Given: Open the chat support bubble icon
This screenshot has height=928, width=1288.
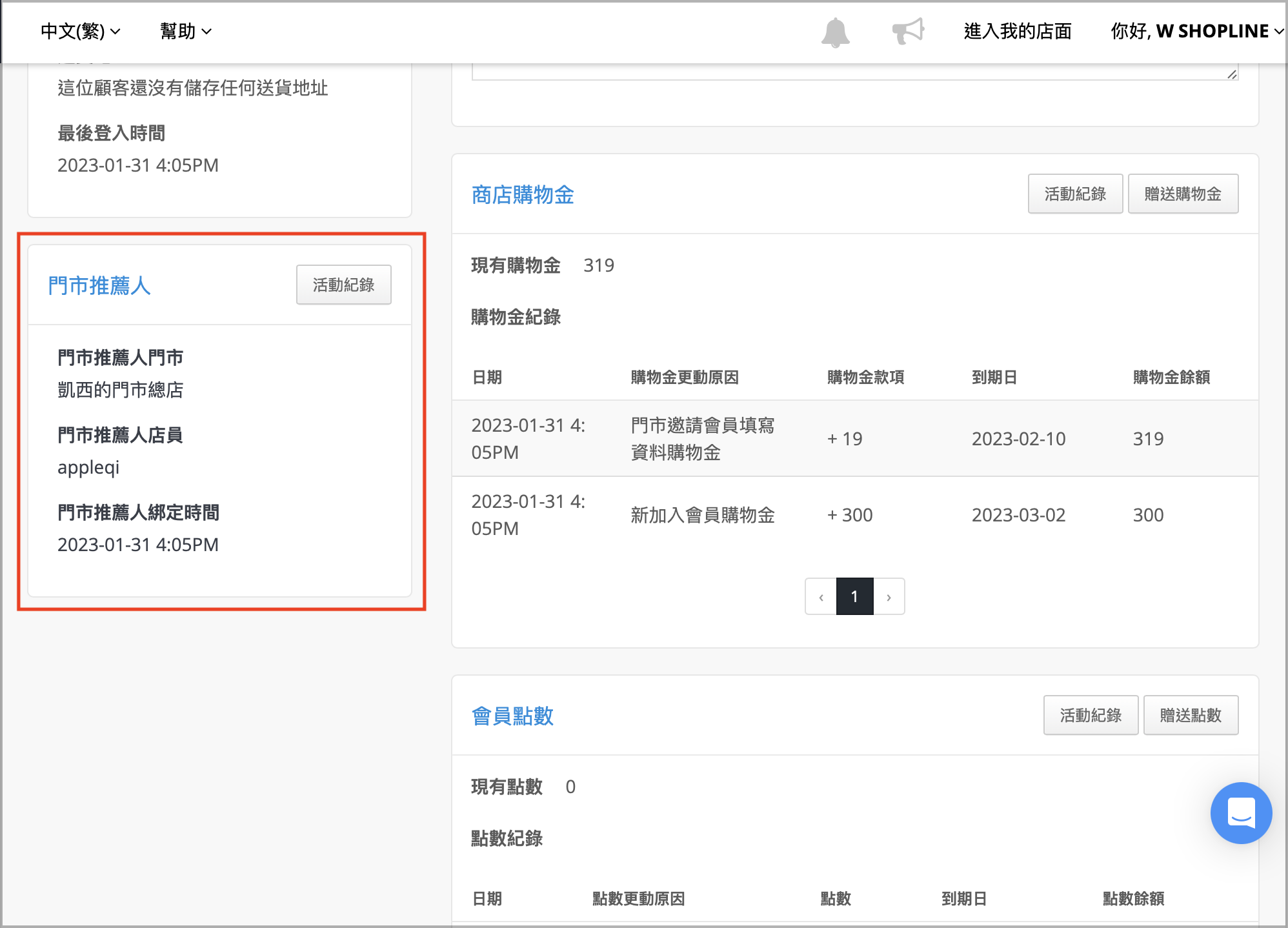Looking at the screenshot, I should coord(1241,812).
